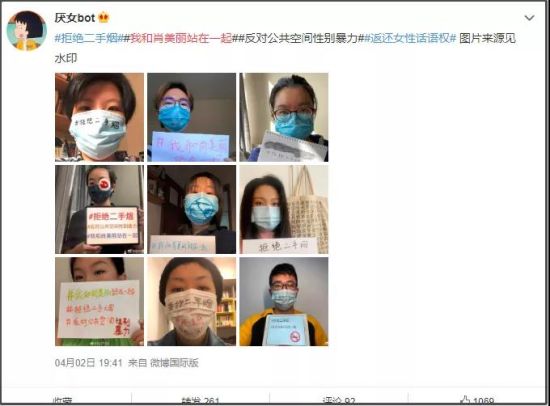
Task: Open first photo with written mask
Action: [x=99, y=117]
